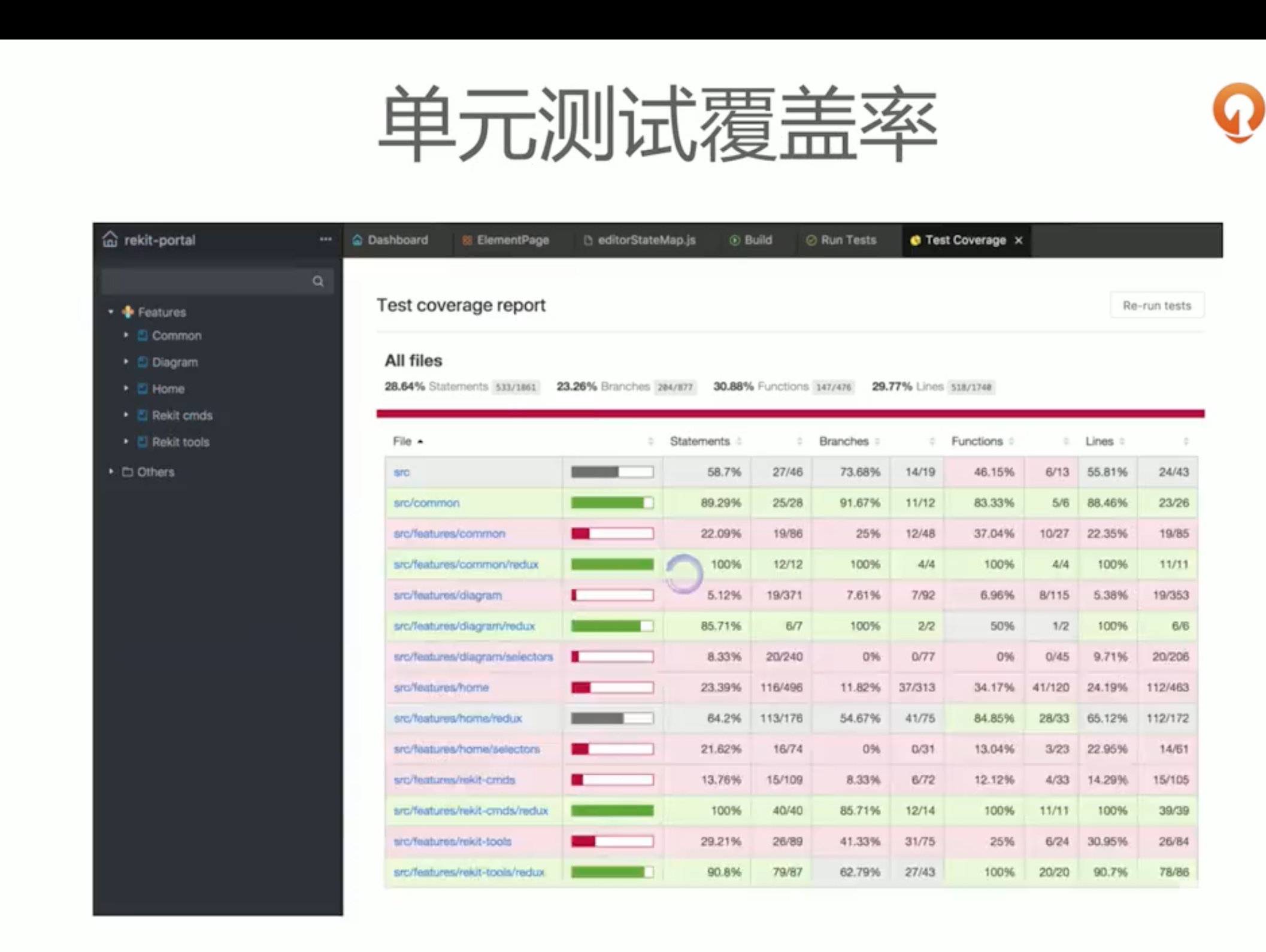Collapse the Features tree node
Screen dimensions: 1266x952
111,312
